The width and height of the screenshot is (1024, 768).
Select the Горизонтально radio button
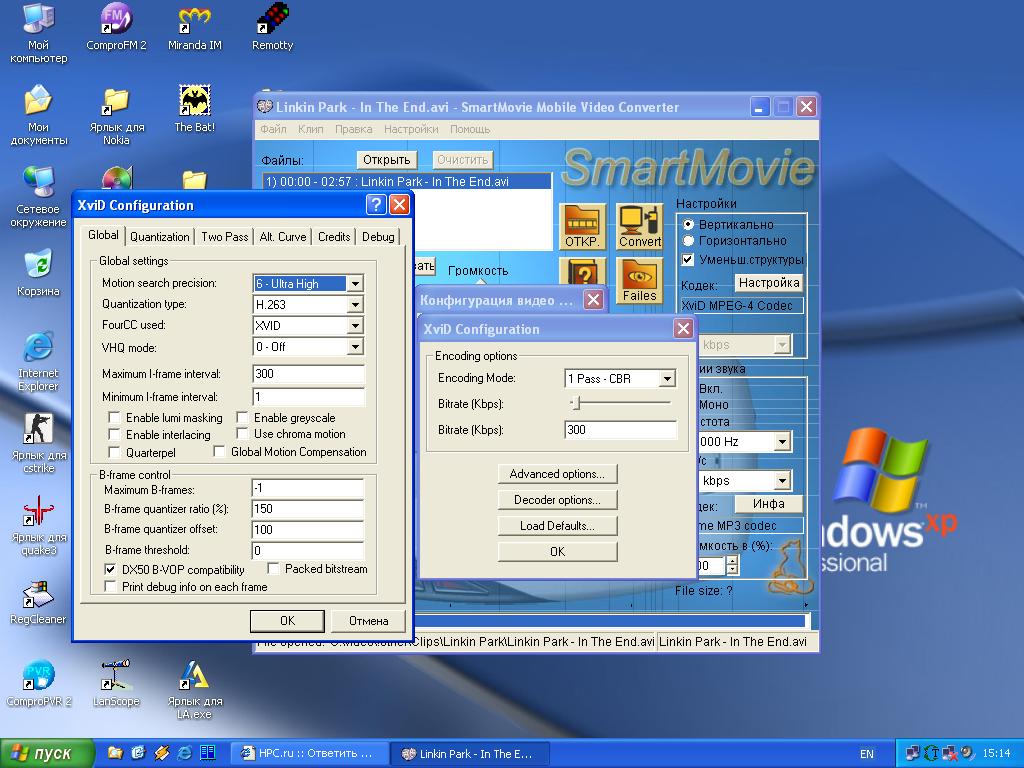click(x=688, y=240)
